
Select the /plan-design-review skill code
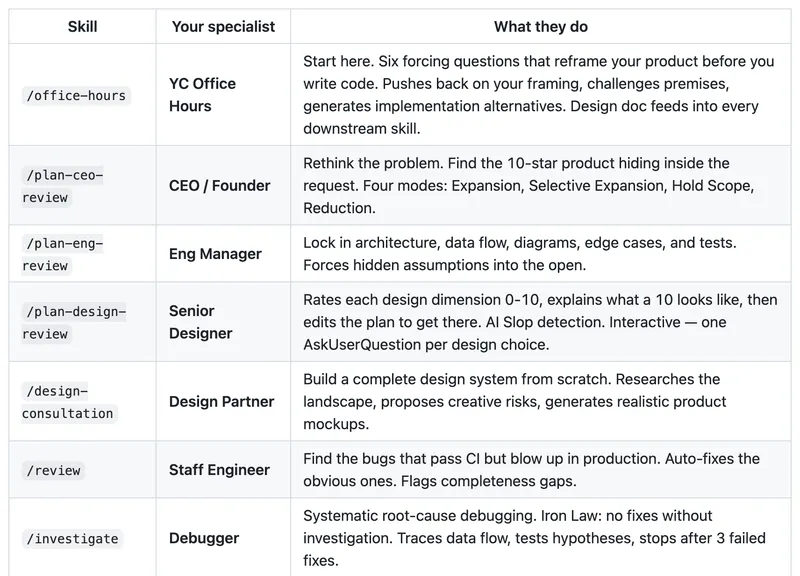point(74,322)
